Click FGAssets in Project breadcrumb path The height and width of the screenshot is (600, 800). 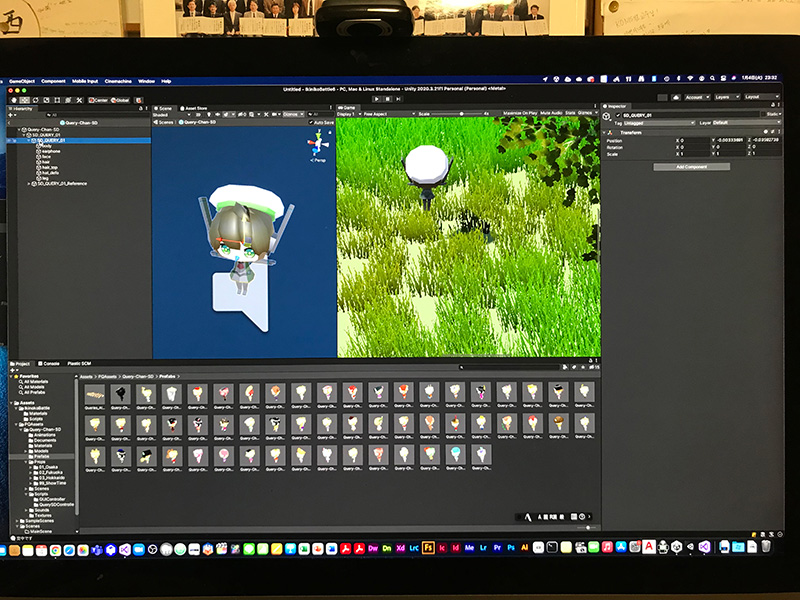coord(107,377)
